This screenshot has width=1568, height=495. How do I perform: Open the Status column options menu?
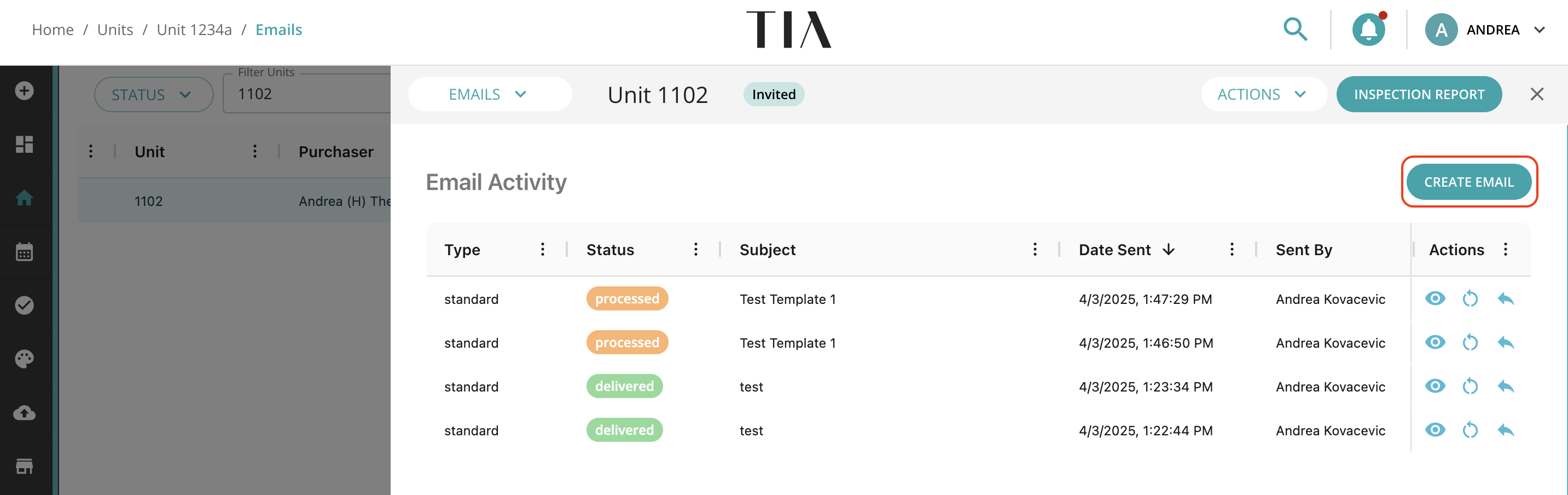696,250
